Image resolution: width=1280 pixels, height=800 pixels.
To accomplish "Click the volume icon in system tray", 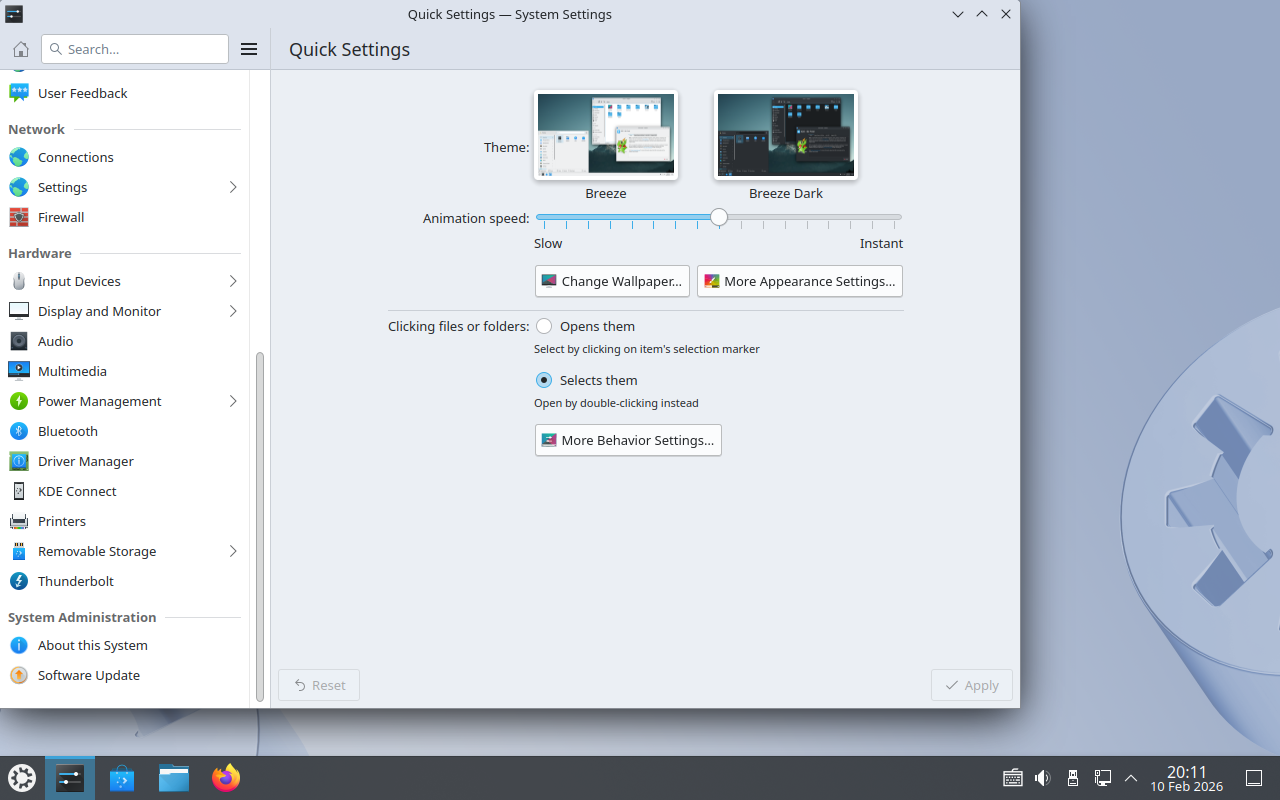I will (x=1042, y=778).
